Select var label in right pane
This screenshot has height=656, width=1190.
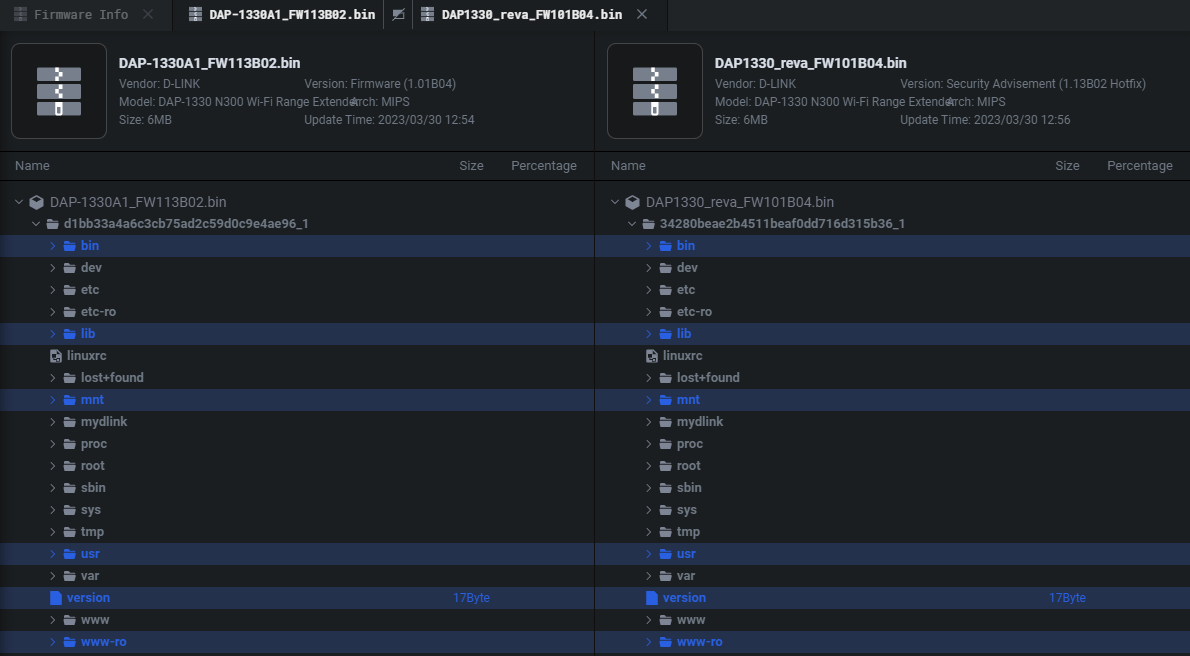686,576
